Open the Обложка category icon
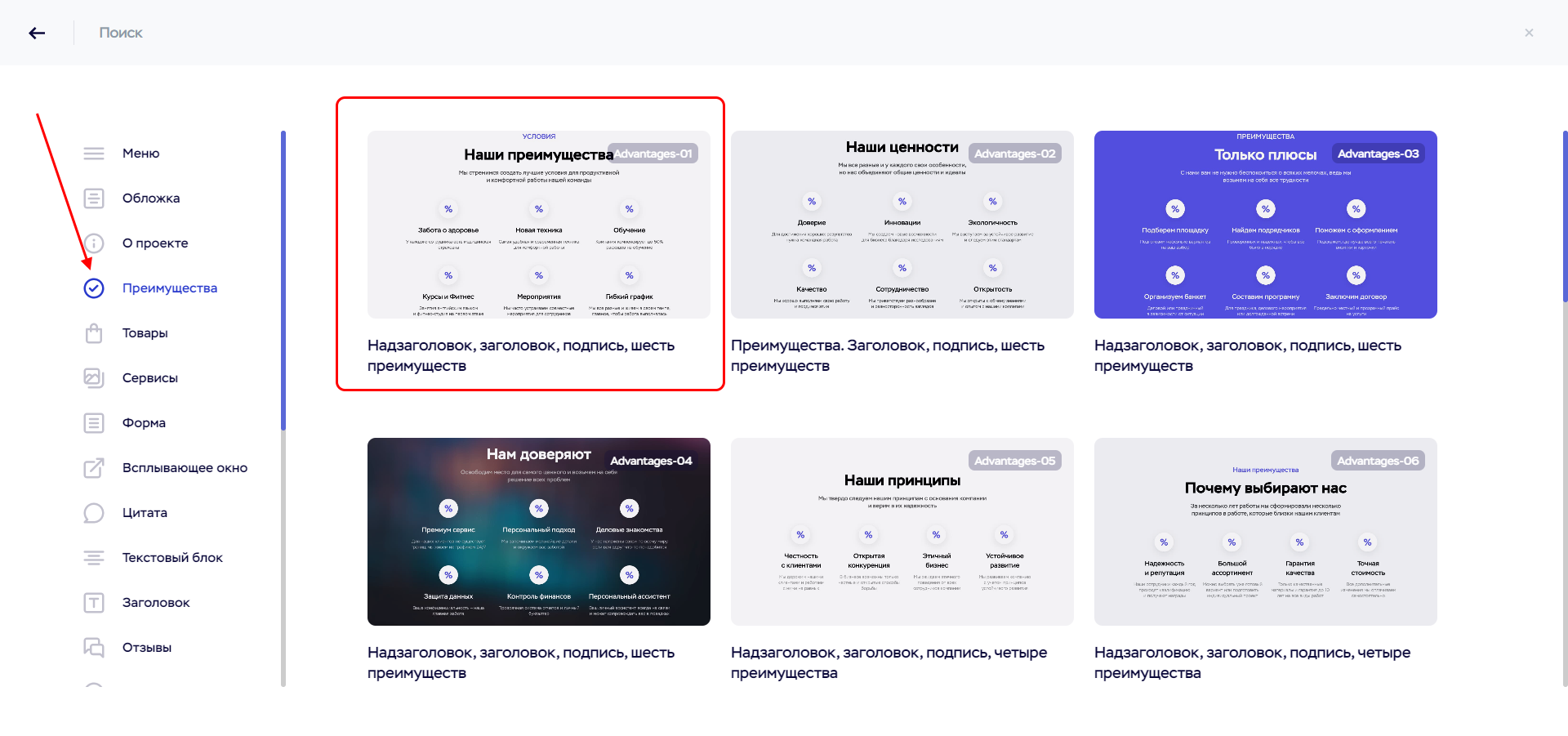This screenshot has height=736, width=1568. pyautogui.click(x=94, y=198)
